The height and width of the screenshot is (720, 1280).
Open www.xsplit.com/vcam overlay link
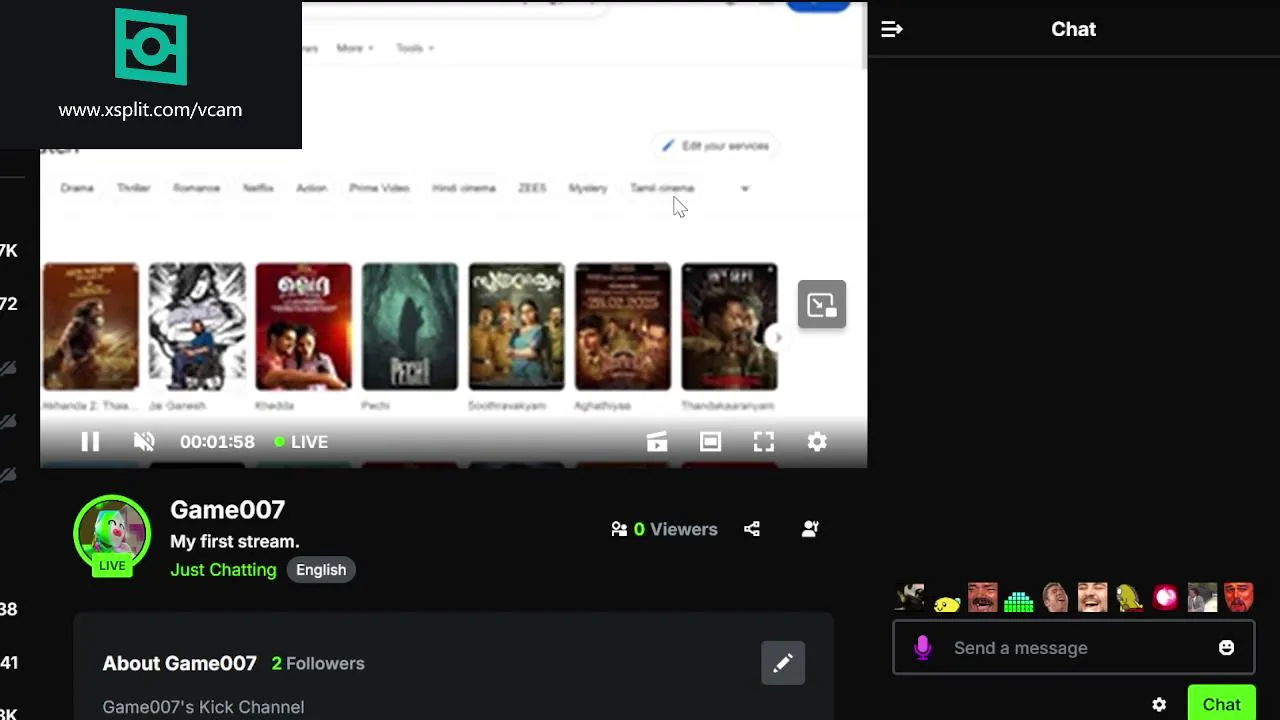pos(150,110)
